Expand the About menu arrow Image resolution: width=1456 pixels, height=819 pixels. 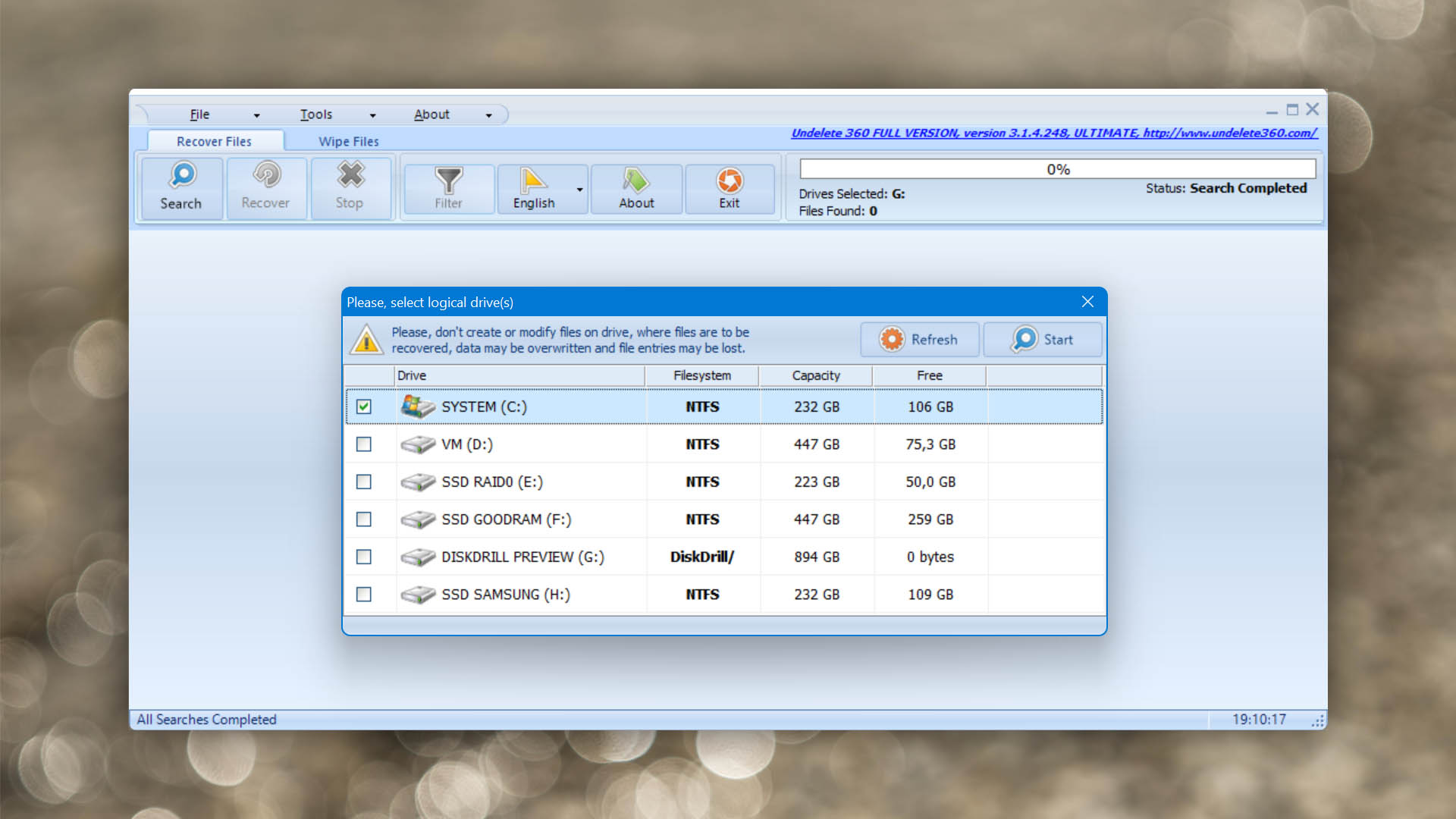[489, 115]
